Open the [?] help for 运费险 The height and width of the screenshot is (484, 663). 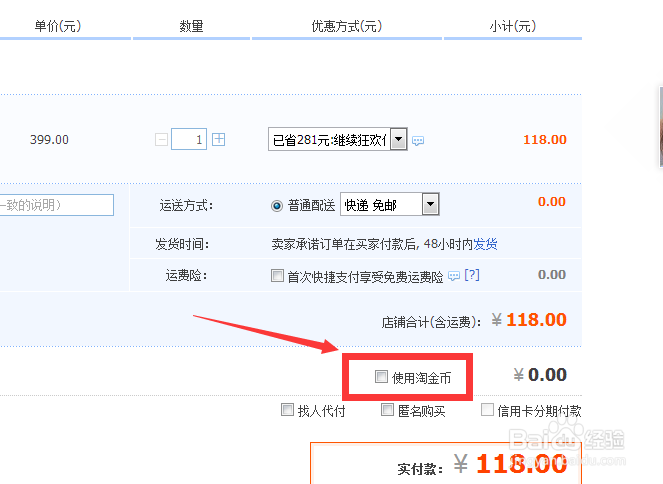tap(472, 276)
